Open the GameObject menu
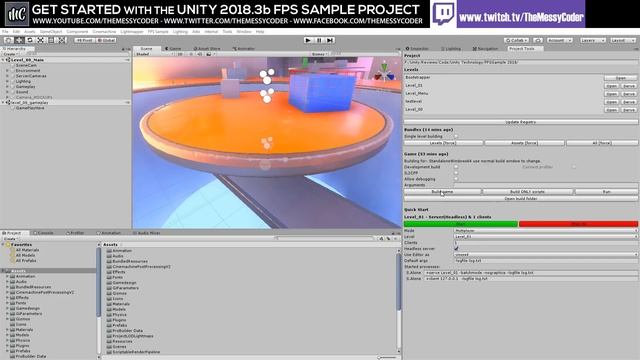The height and width of the screenshot is (360, 640). [x=51, y=31]
